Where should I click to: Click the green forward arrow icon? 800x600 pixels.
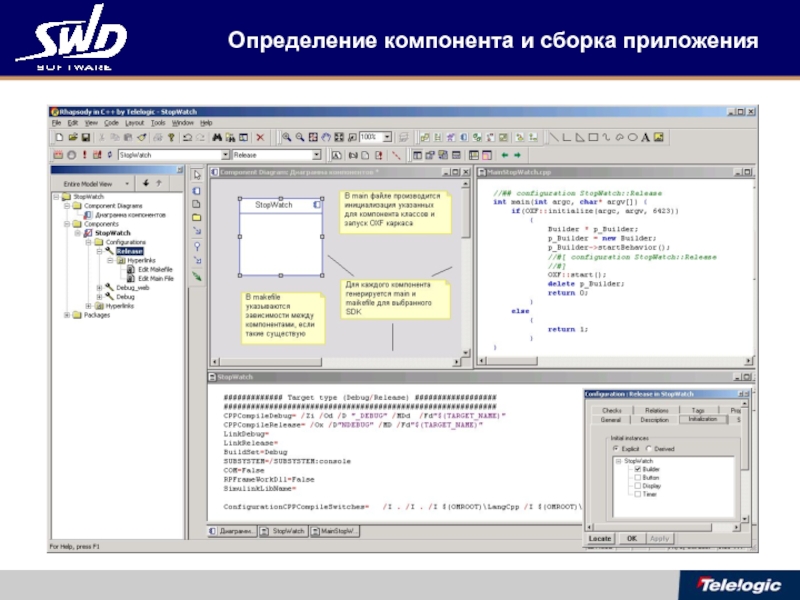coord(518,155)
